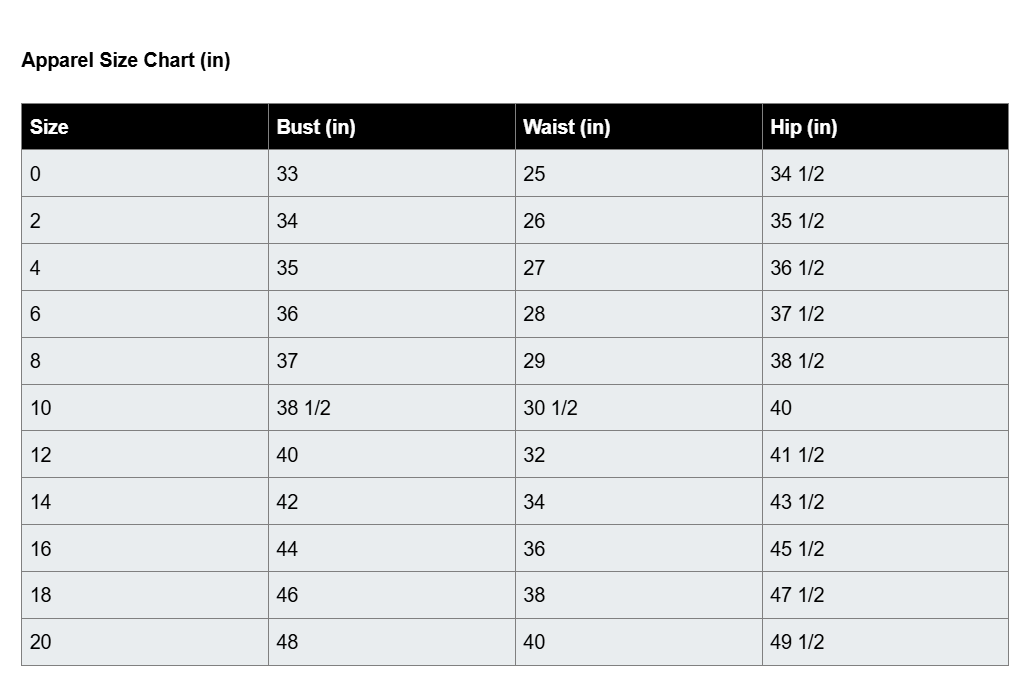Click hip value 43 1/2
1028x694 pixels.
pos(797,502)
